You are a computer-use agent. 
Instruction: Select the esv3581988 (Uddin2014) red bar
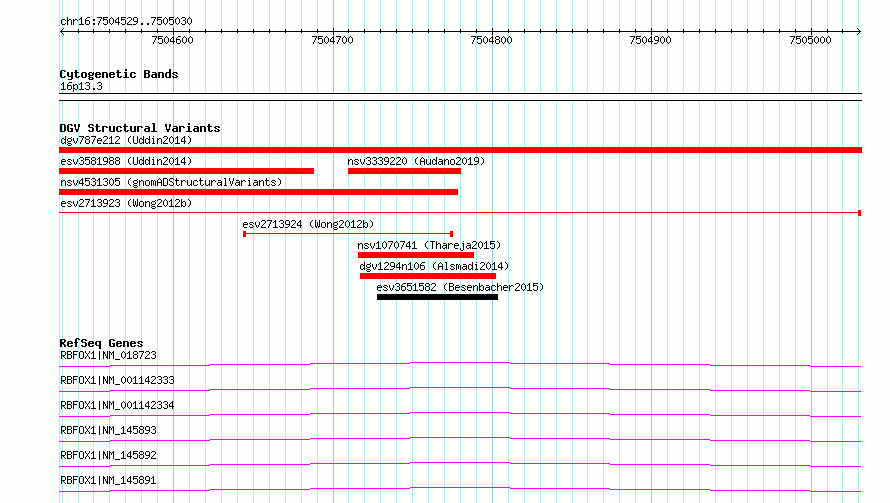coord(187,171)
